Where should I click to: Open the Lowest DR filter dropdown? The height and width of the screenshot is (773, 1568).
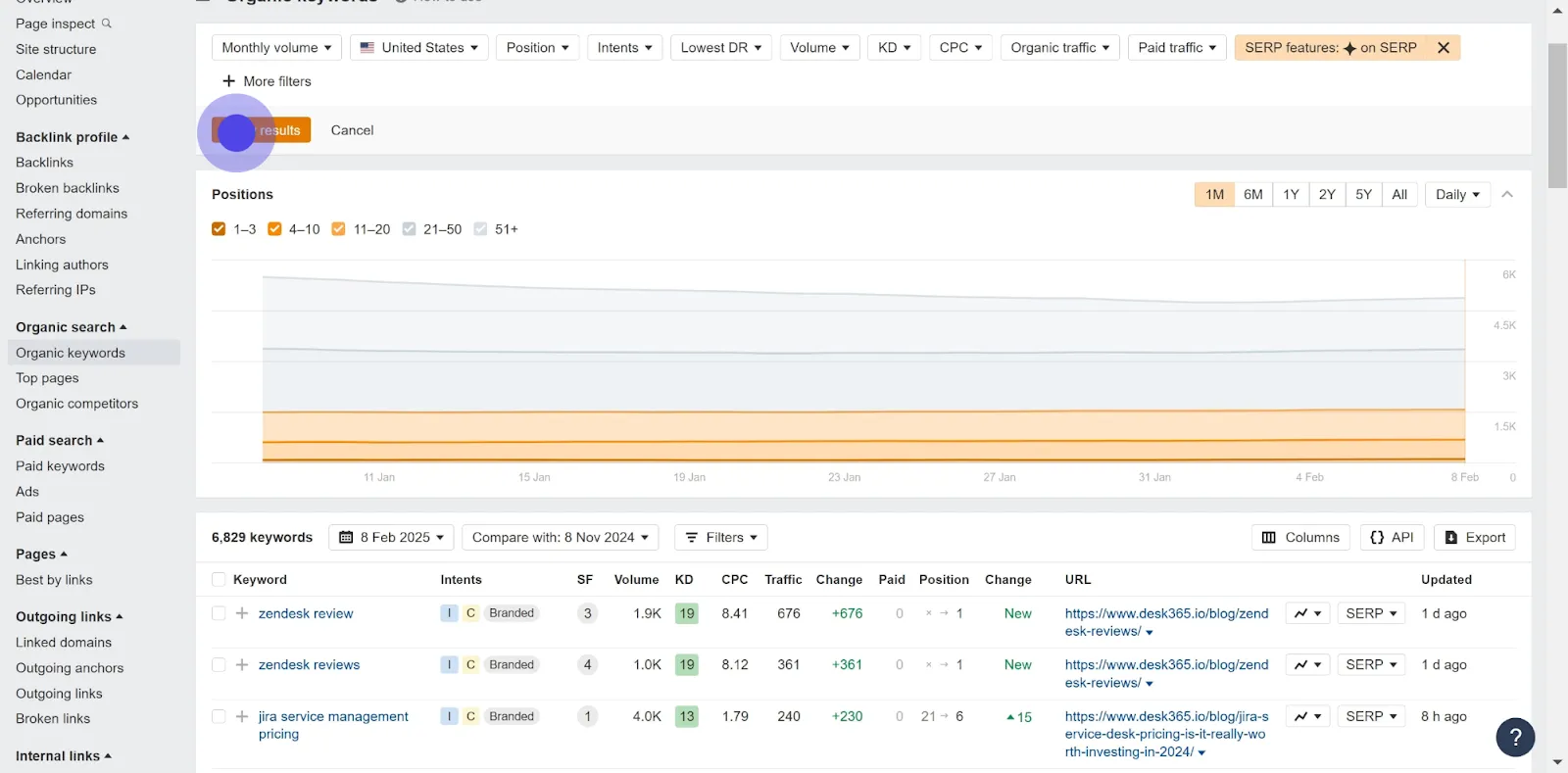click(x=721, y=47)
